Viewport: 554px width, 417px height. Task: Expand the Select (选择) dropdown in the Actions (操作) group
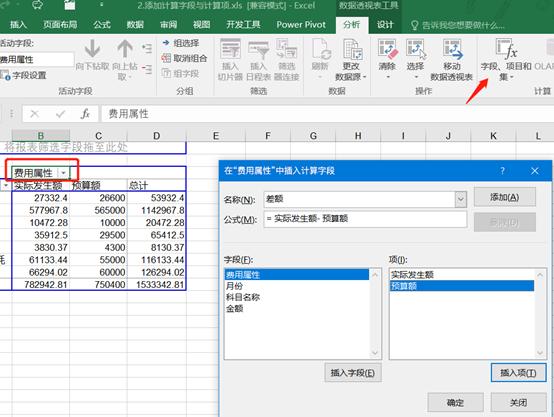416,77
